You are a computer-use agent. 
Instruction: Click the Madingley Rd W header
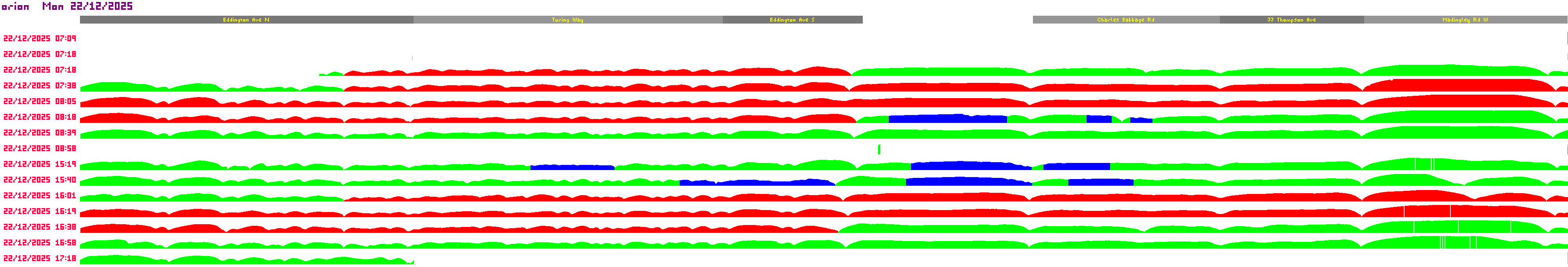tap(1465, 20)
